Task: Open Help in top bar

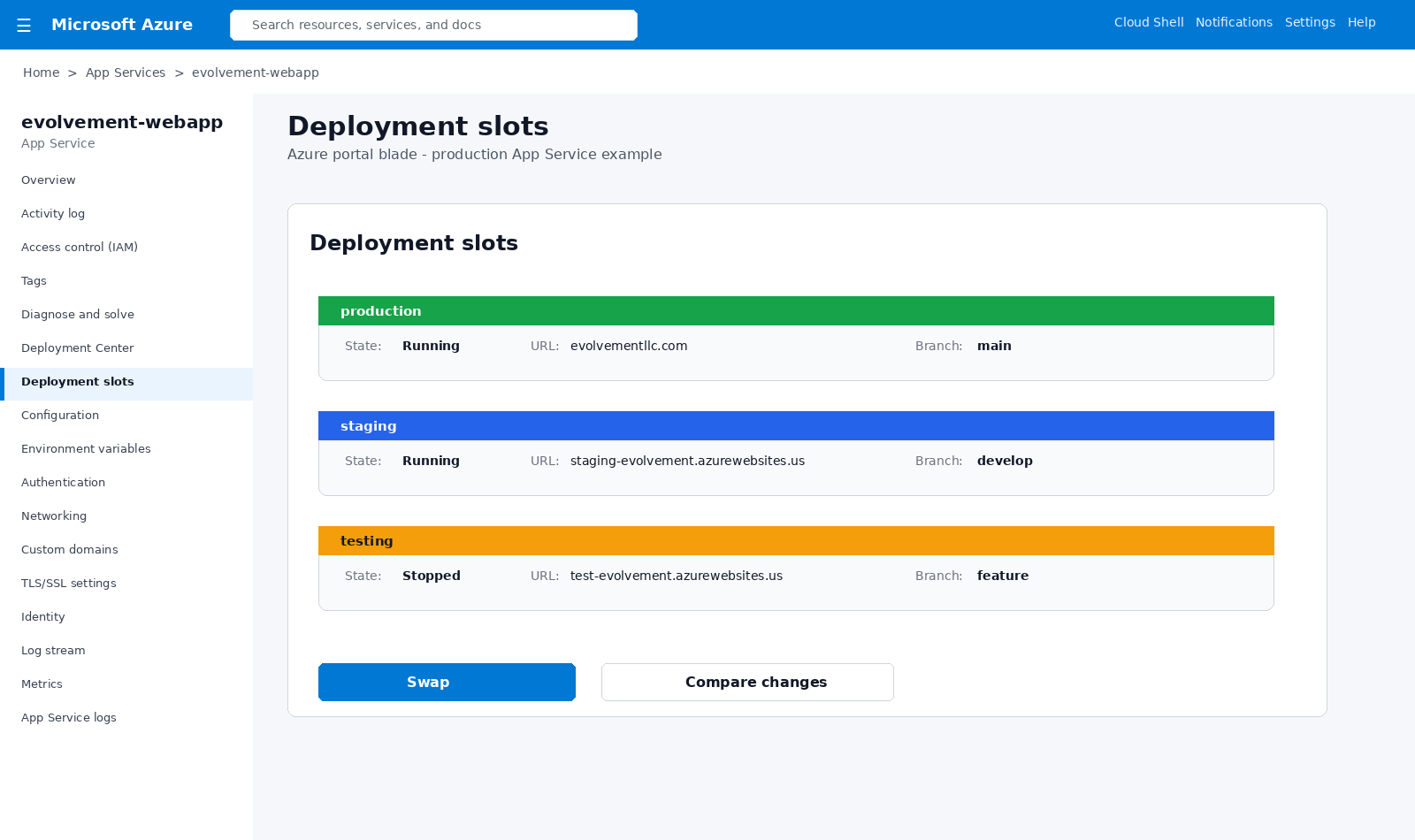Action: tap(1362, 22)
